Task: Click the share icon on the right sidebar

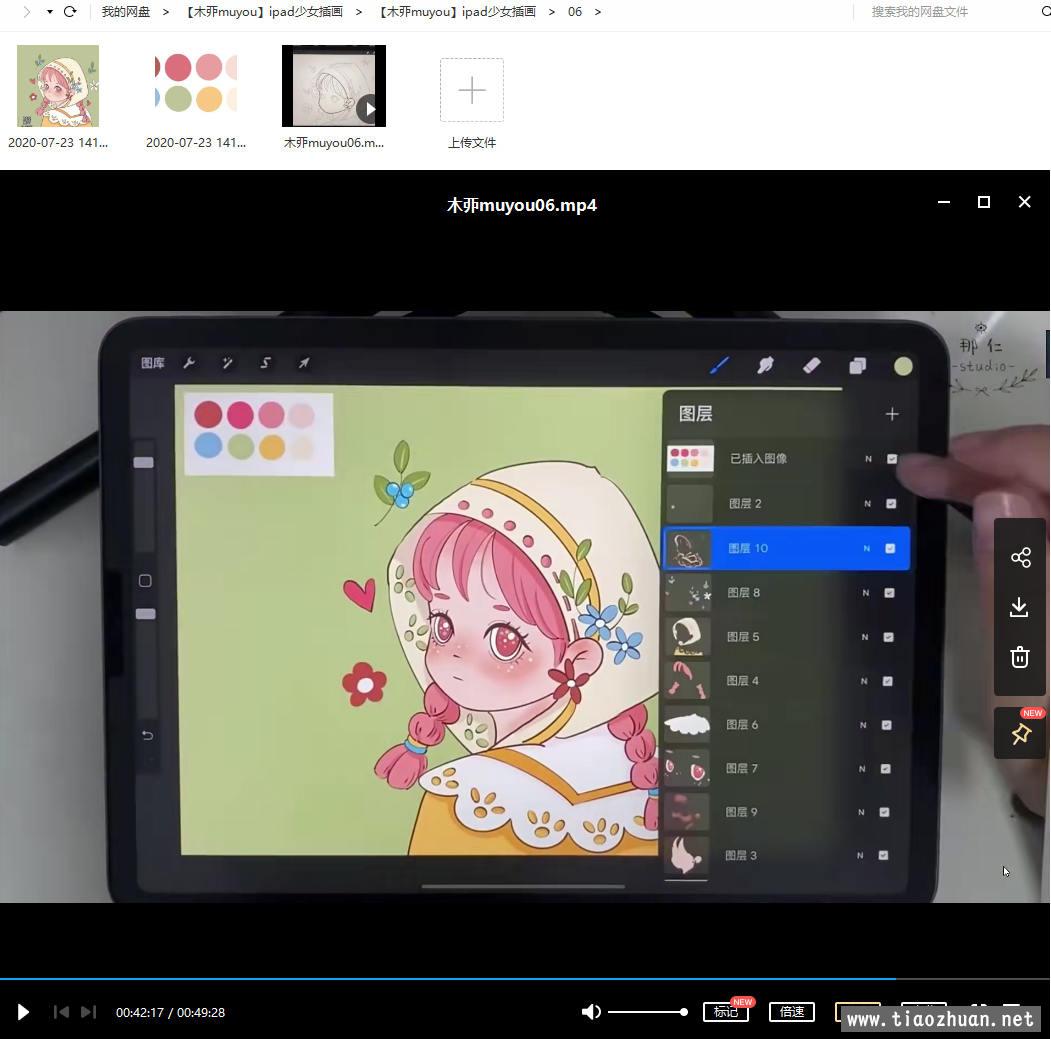Action: (x=1020, y=558)
